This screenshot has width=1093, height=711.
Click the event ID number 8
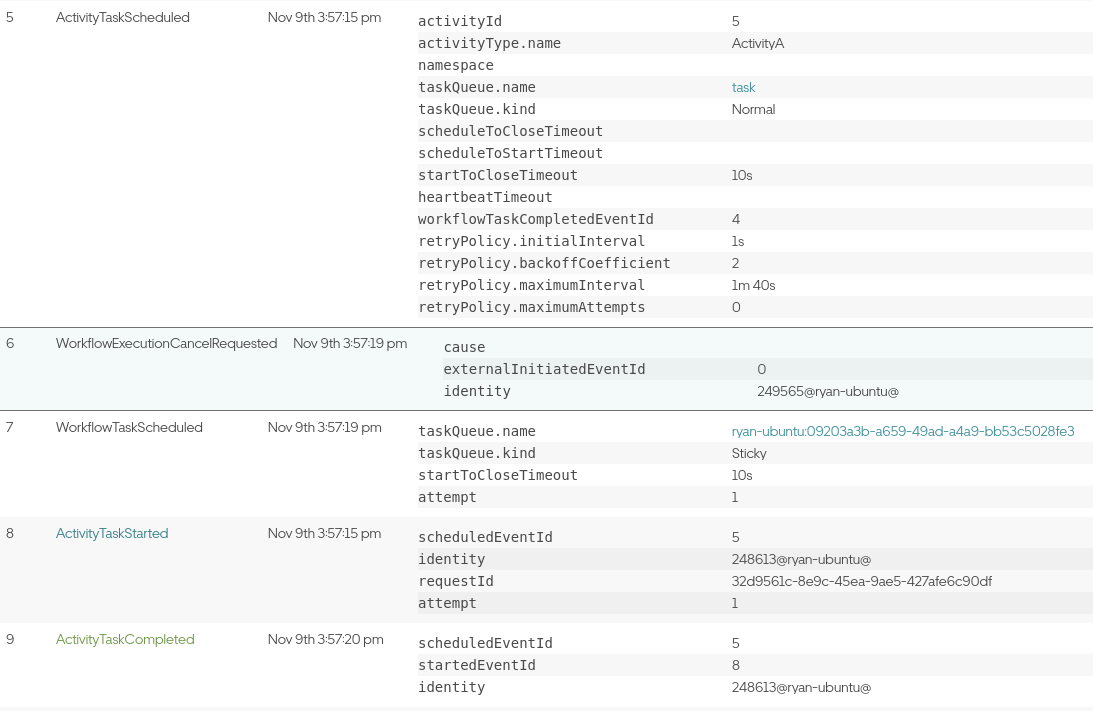pyautogui.click(x=10, y=533)
